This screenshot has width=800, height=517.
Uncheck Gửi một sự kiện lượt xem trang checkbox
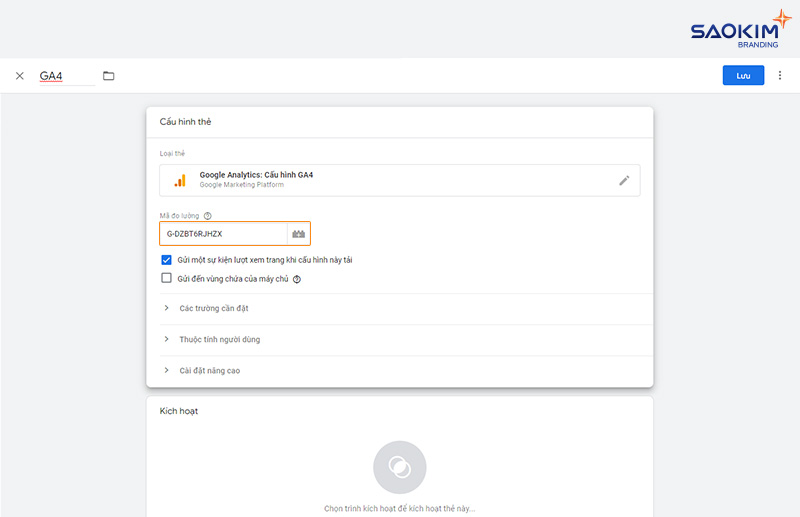166,260
